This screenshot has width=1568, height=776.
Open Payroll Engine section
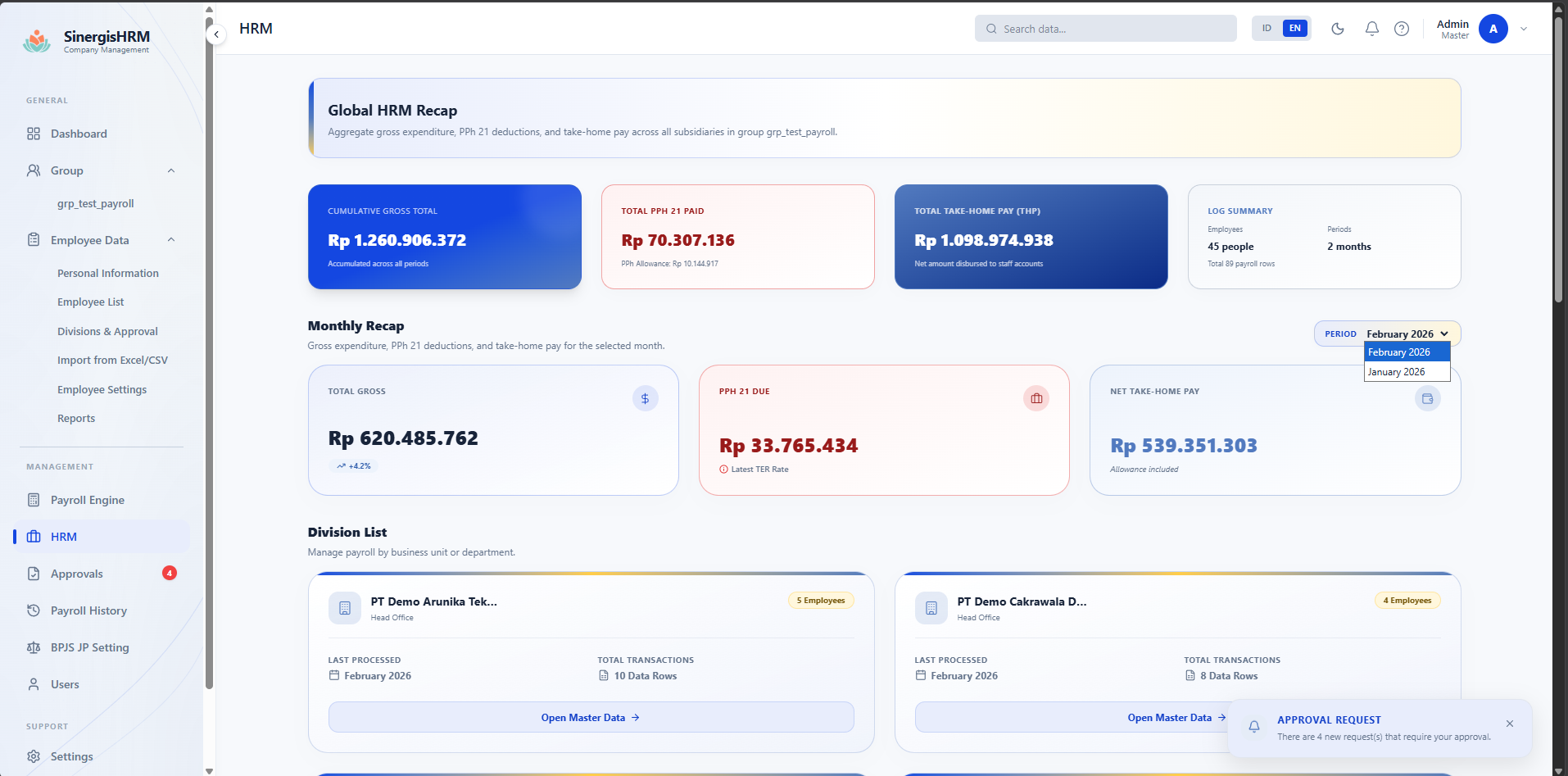click(102, 500)
